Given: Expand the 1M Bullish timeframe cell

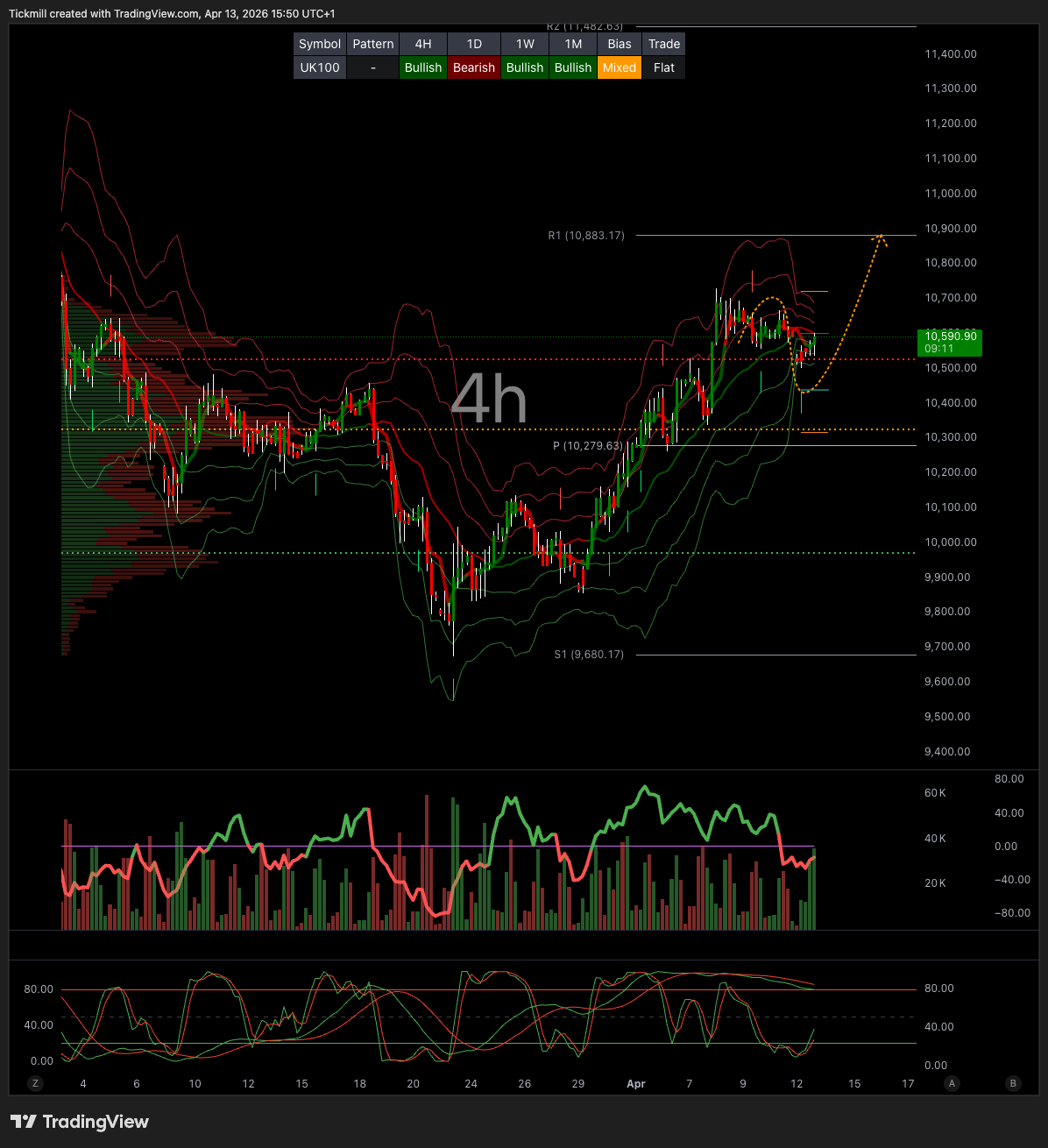Looking at the screenshot, I should tap(573, 67).
